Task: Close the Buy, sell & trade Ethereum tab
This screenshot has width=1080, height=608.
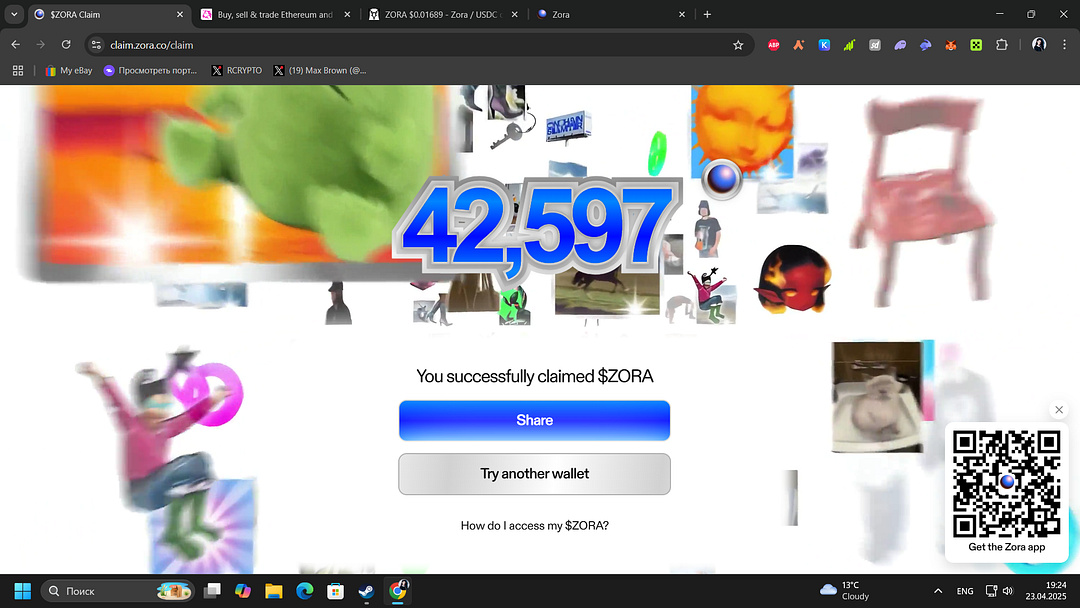Action: click(347, 14)
